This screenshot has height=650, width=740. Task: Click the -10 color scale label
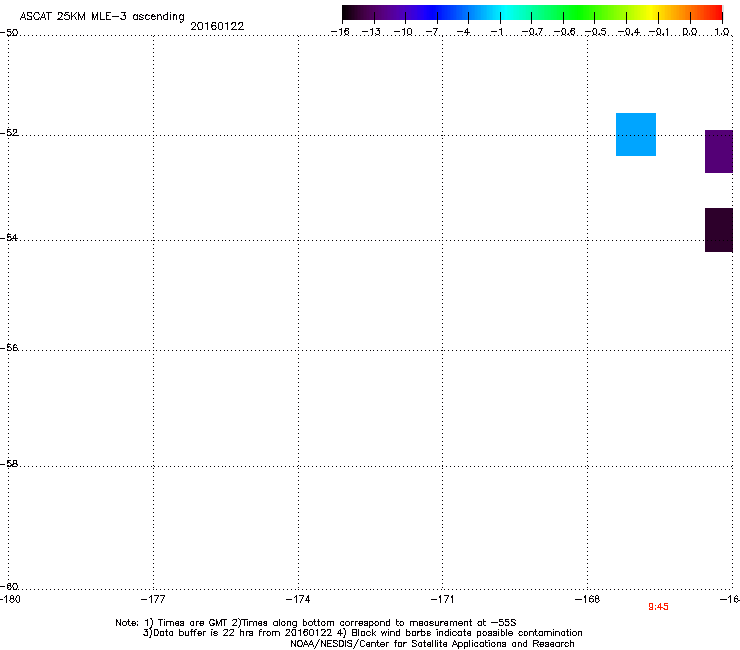403,32
